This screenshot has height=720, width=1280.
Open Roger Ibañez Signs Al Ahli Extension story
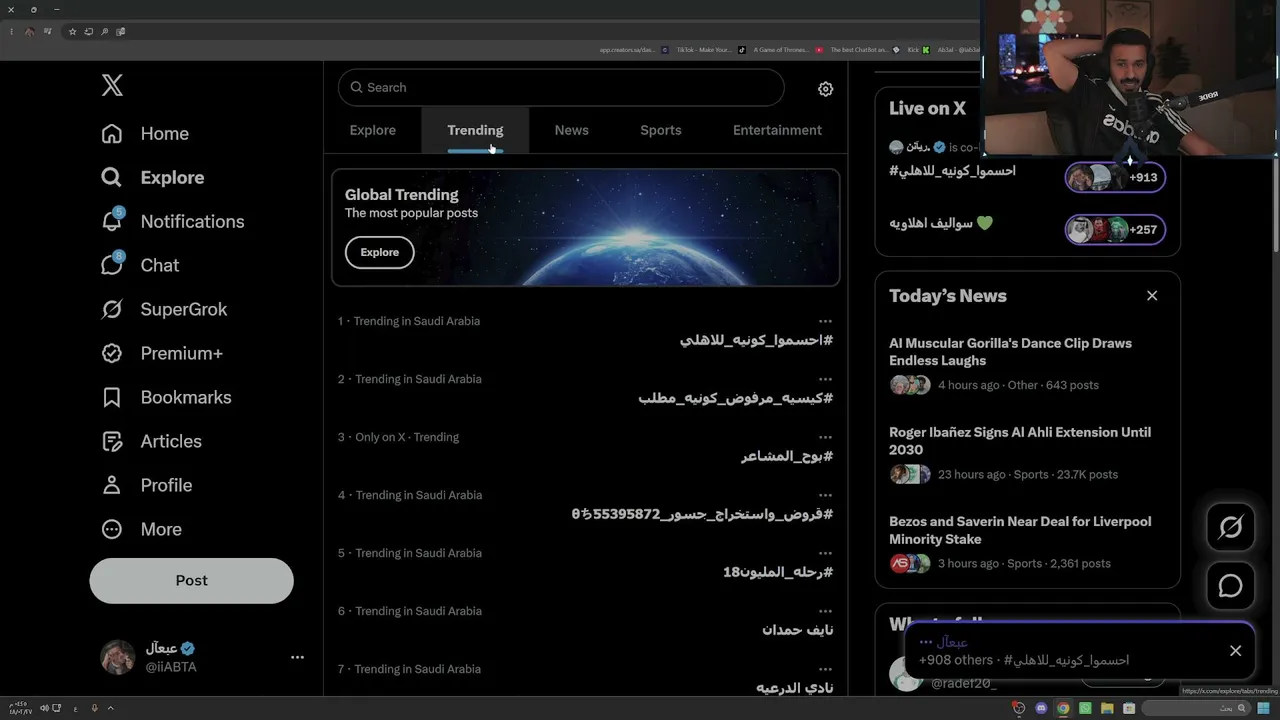pos(1020,441)
